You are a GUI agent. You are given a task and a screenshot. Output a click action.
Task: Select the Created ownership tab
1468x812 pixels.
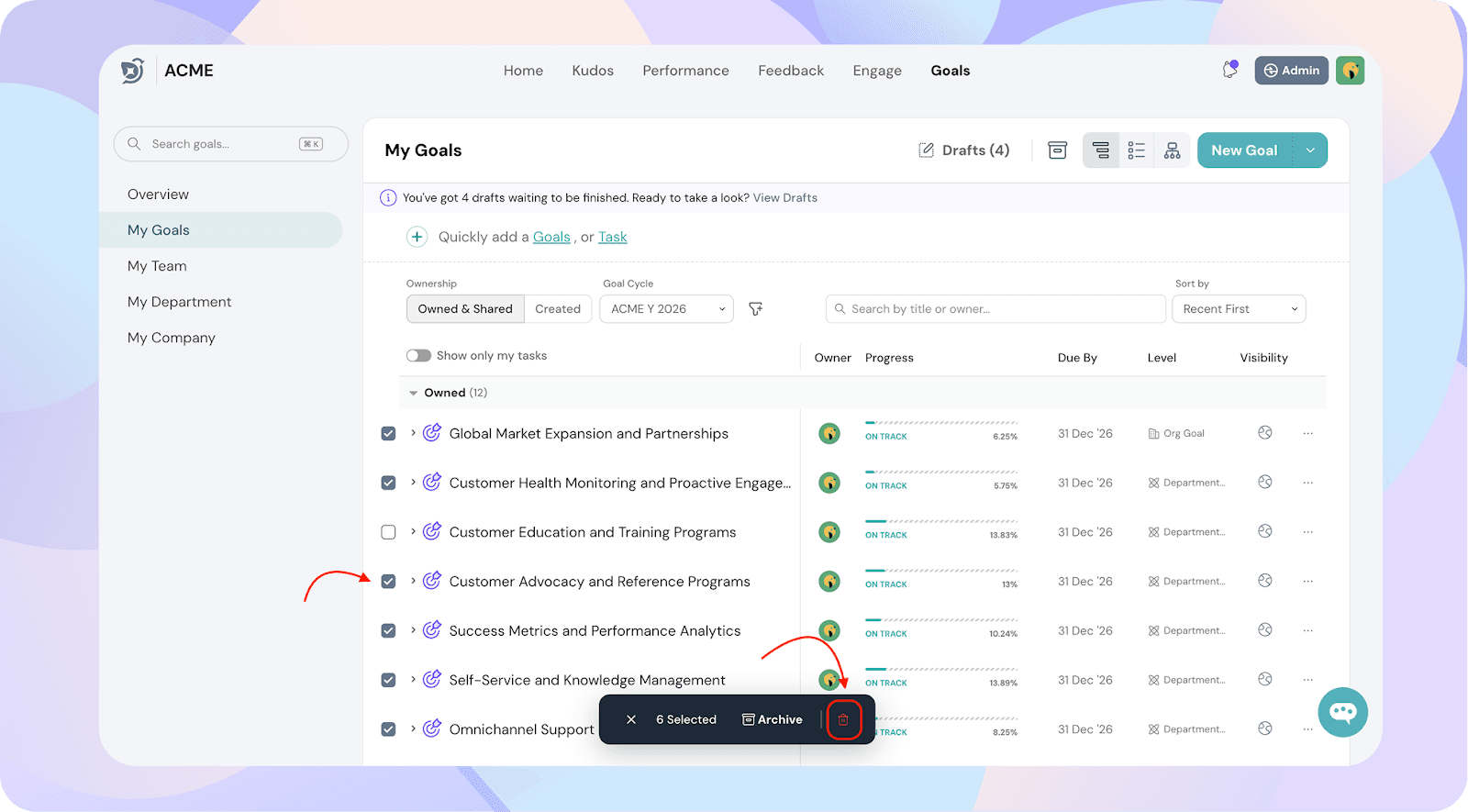click(x=558, y=309)
